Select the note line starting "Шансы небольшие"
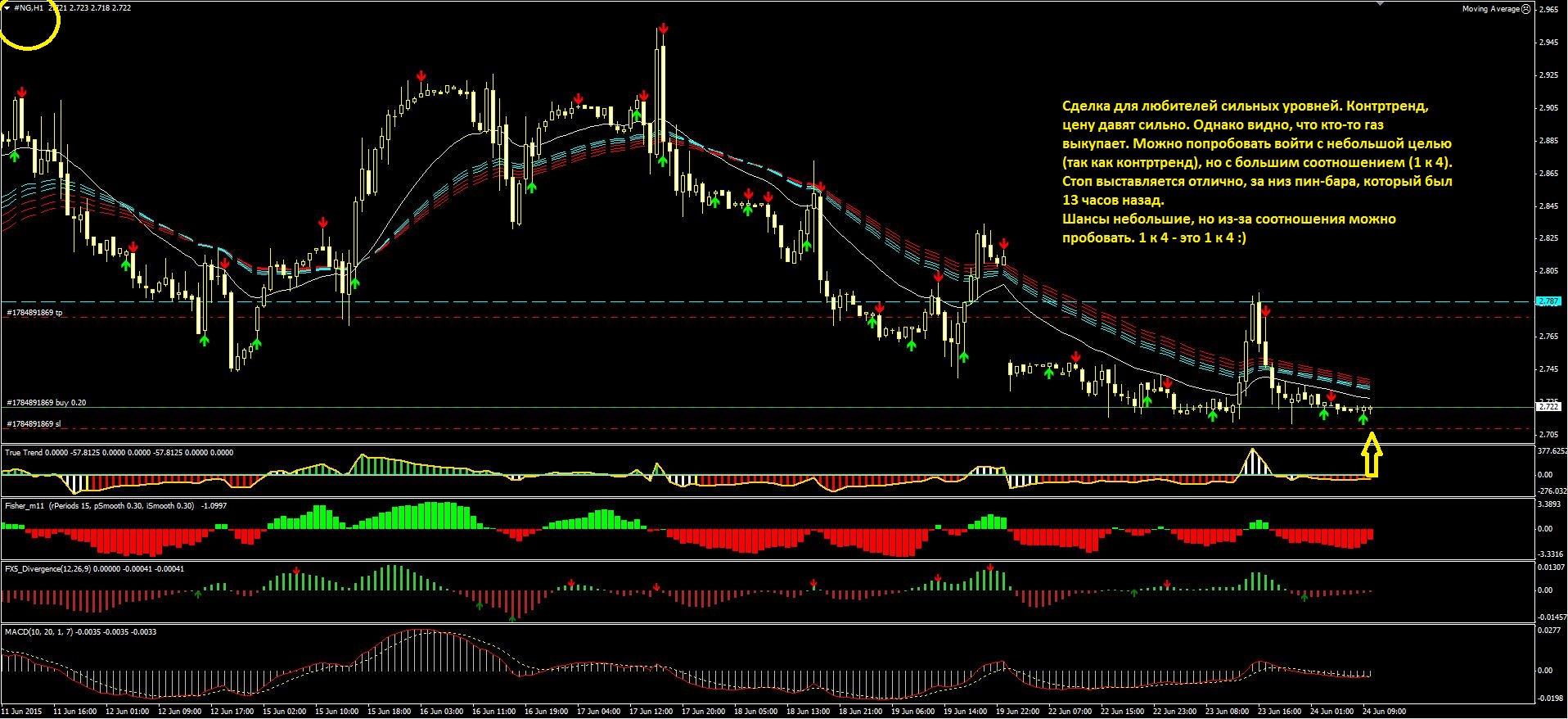Viewport: 1568px width, 719px height. [1228, 219]
